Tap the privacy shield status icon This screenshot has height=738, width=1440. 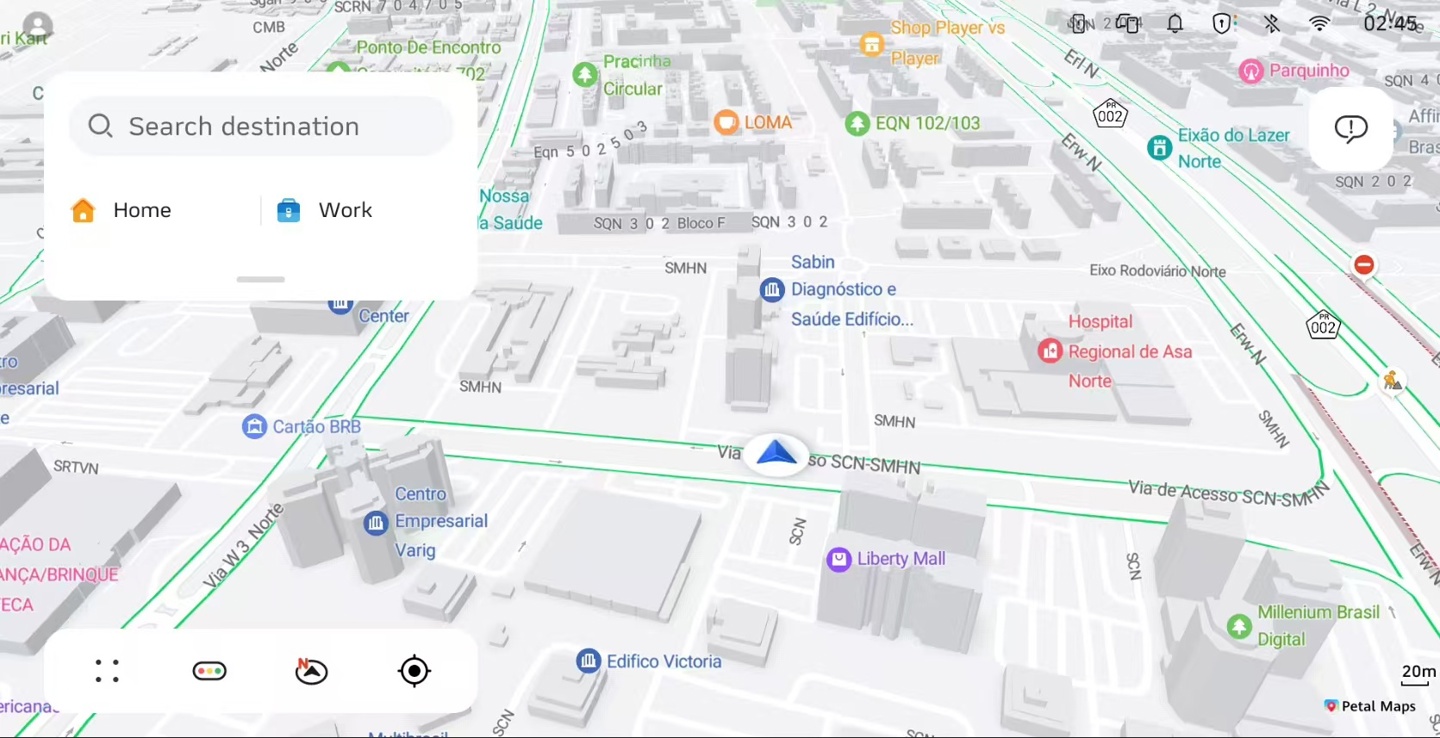click(1222, 24)
